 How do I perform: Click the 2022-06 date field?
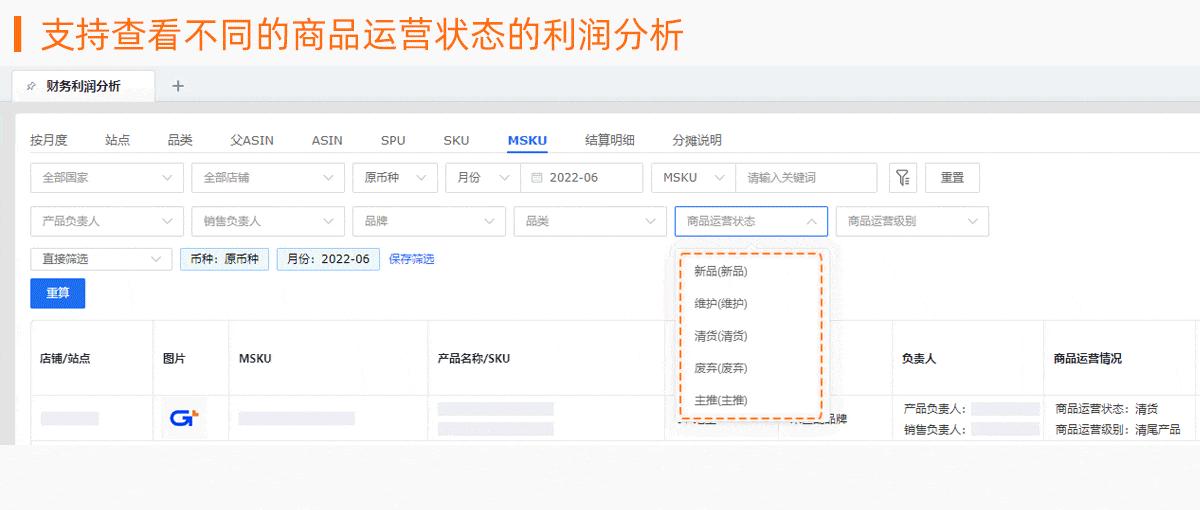pos(582,178)
